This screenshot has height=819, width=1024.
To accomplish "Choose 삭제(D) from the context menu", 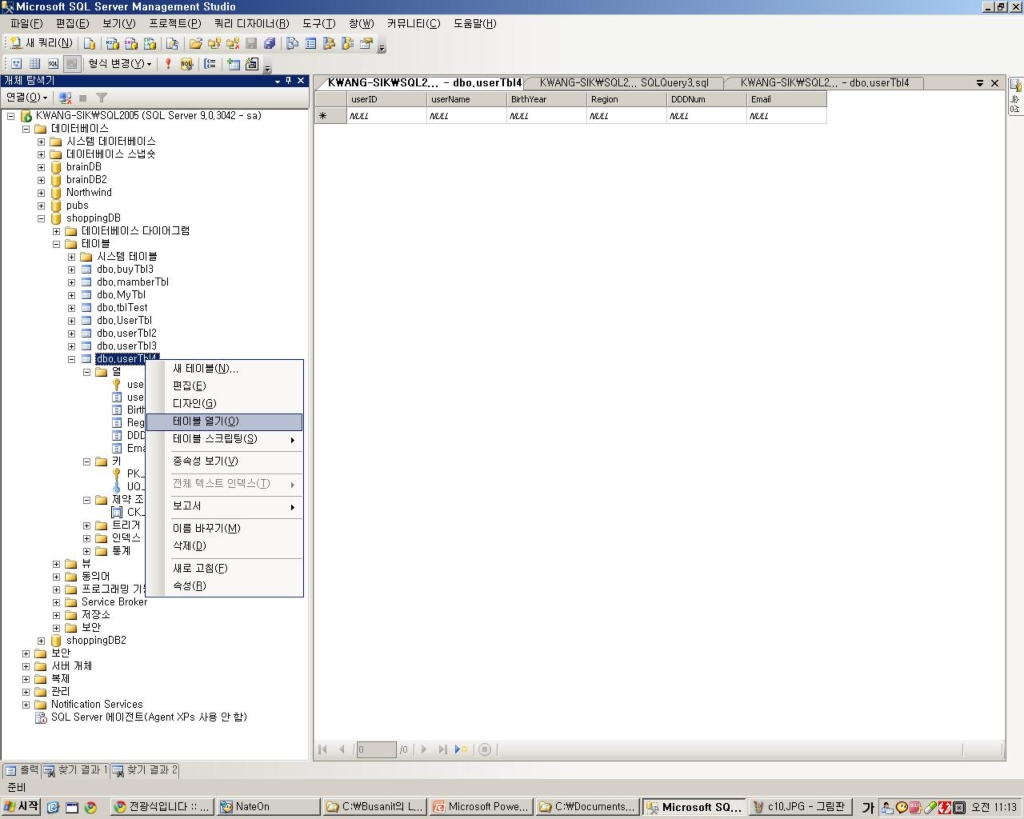I will tap(225, 545).
